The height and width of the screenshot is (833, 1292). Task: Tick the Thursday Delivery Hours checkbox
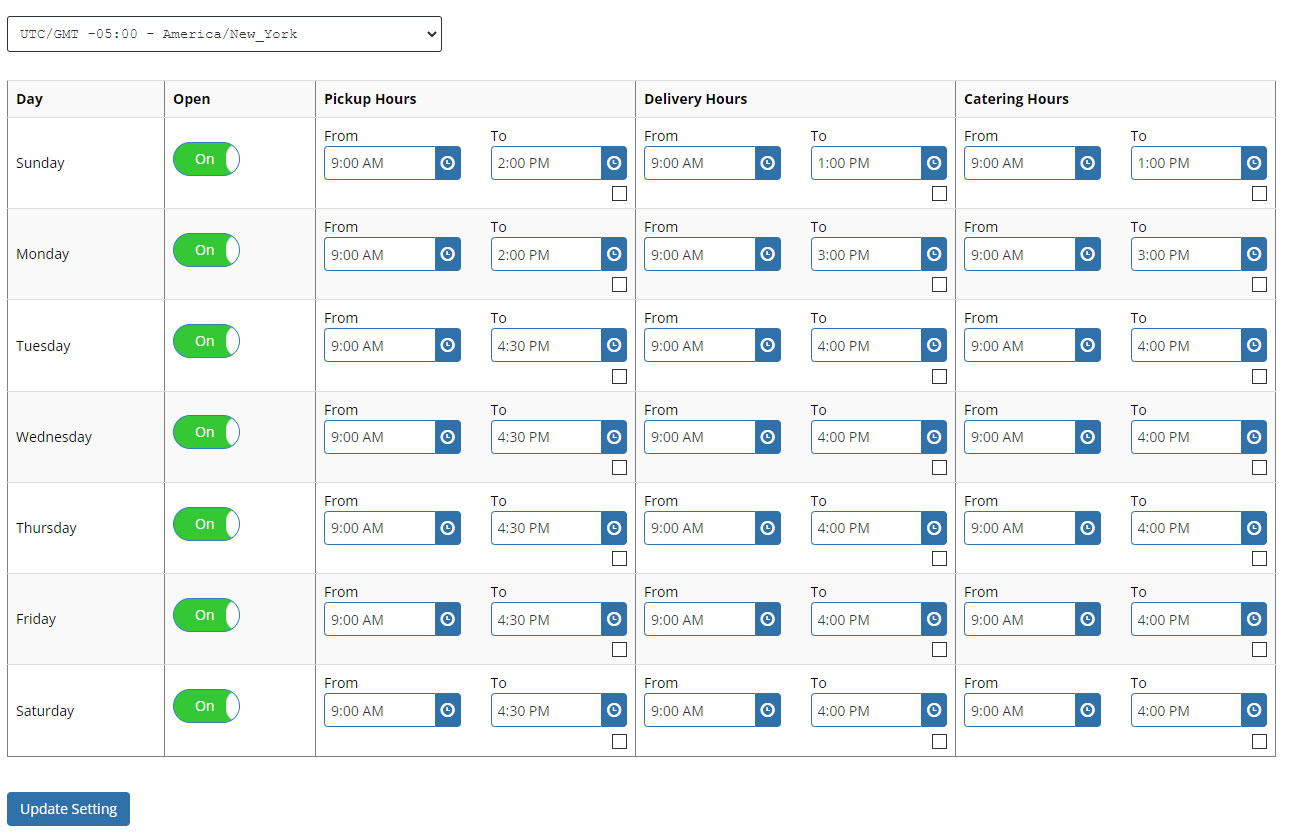[939, 559]
